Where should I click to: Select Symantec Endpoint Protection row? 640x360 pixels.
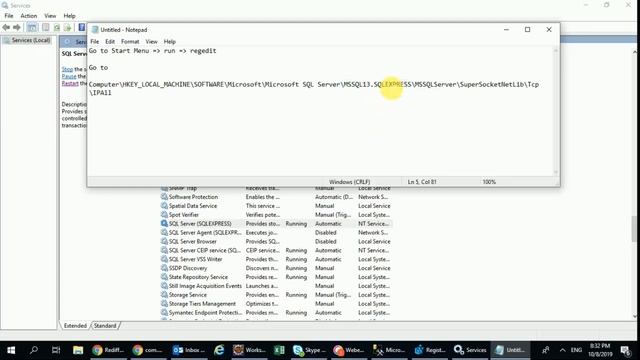(x=276, y=313)
